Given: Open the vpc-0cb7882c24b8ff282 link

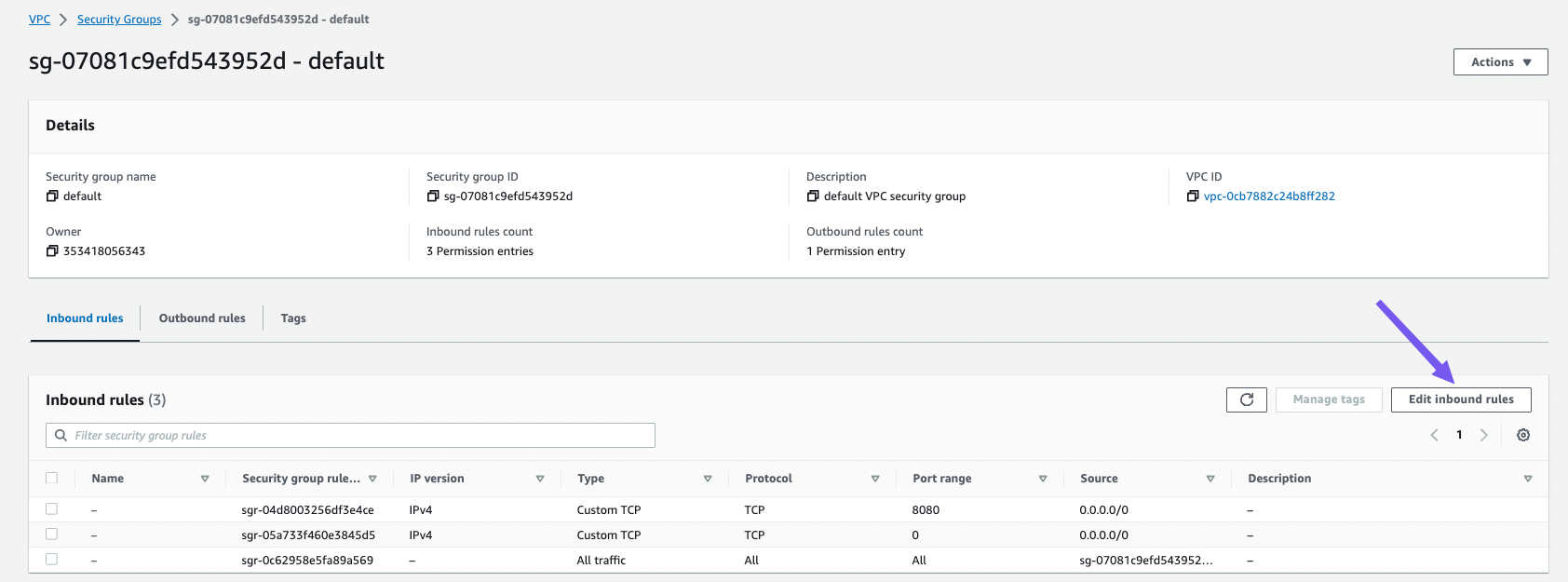Looking at the screenshot, I should point(1269,196).
